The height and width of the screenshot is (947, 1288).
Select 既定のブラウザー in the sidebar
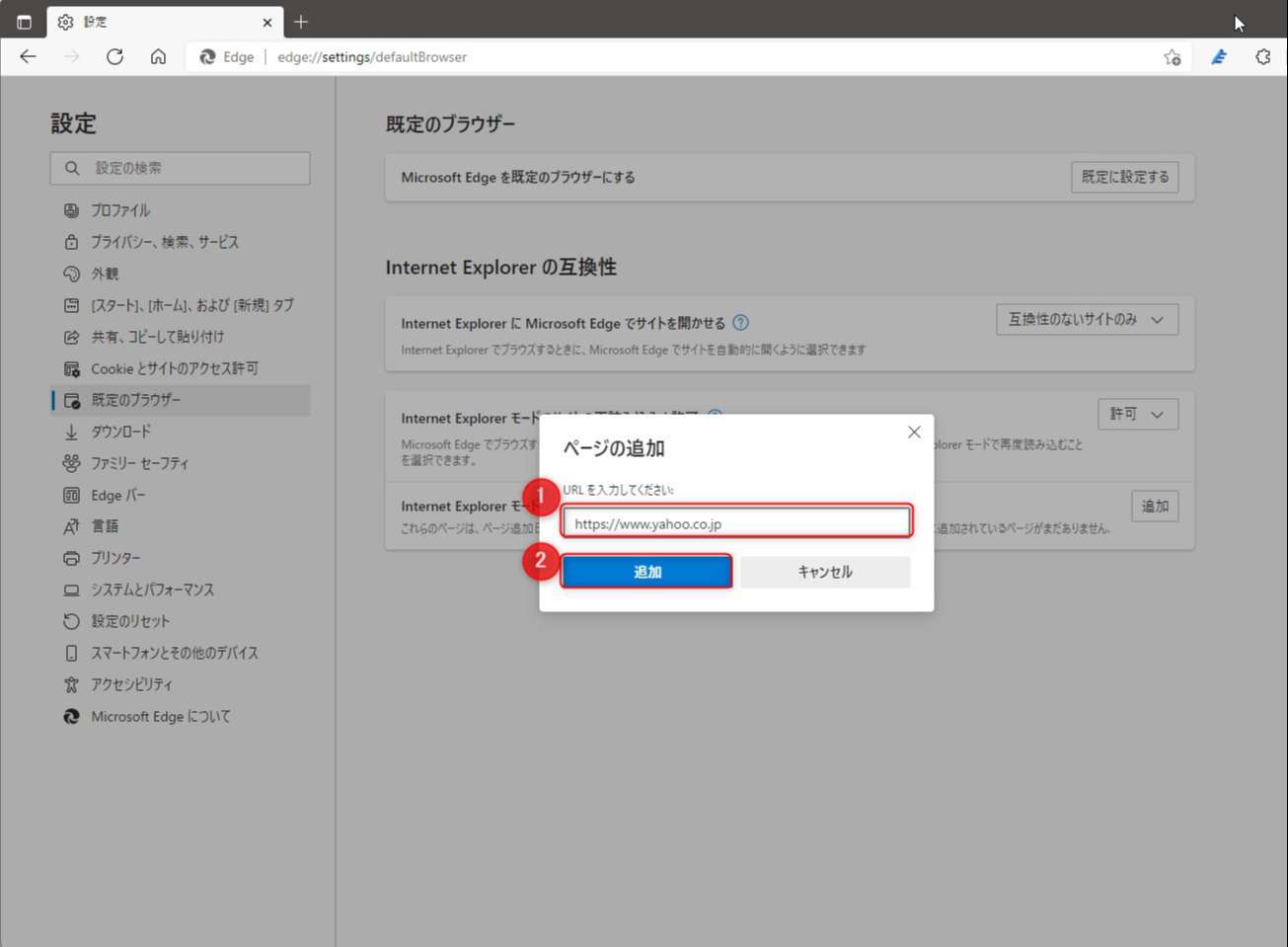click(x=181, y=400)
